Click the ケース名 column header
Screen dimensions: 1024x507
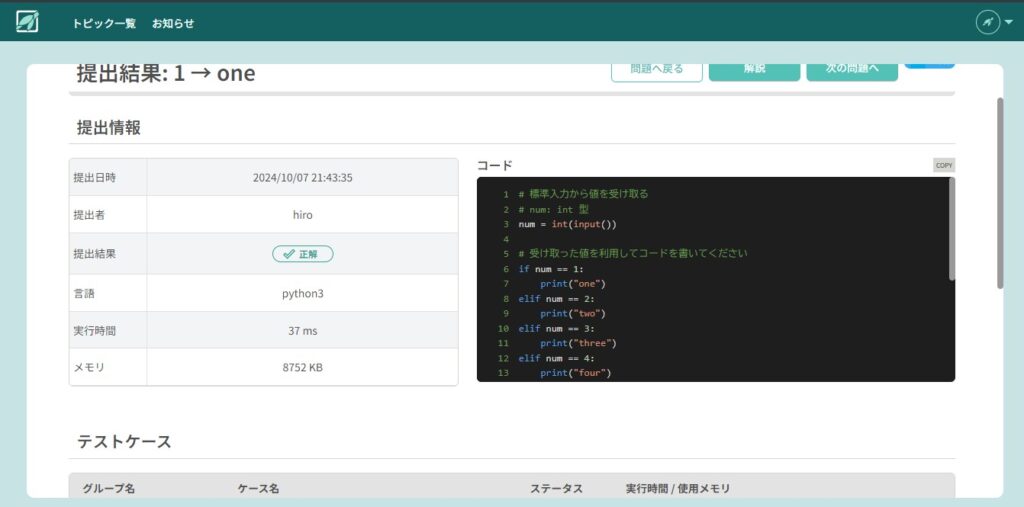point(258,488)
